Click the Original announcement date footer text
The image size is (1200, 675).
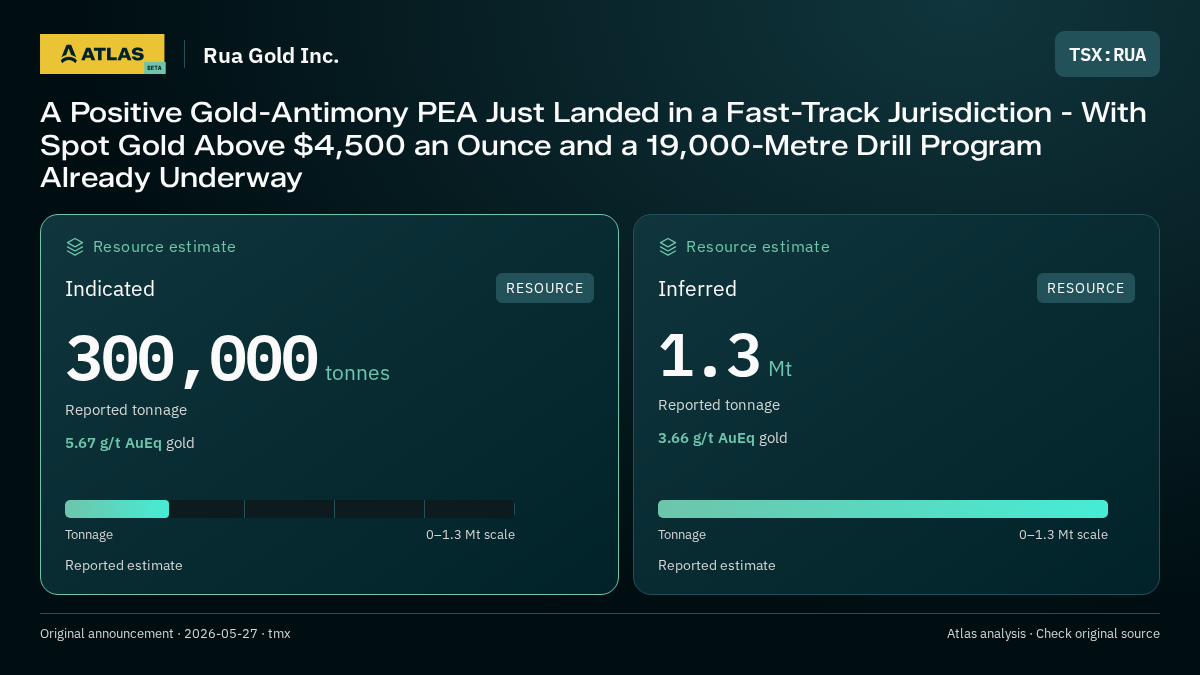(x=165, y=634)
